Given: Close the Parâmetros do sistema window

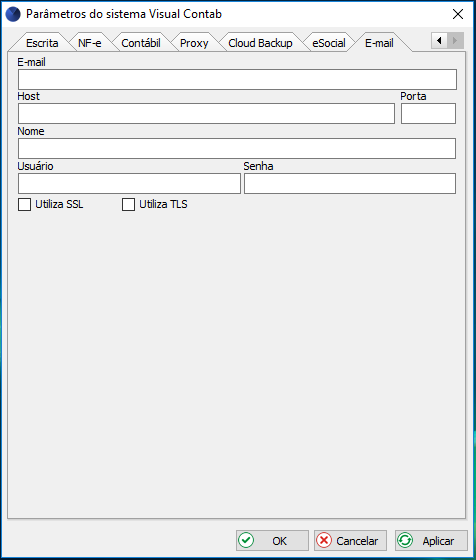Looking at the screenshot, I should pyautogui.click(x=458, y=14).
